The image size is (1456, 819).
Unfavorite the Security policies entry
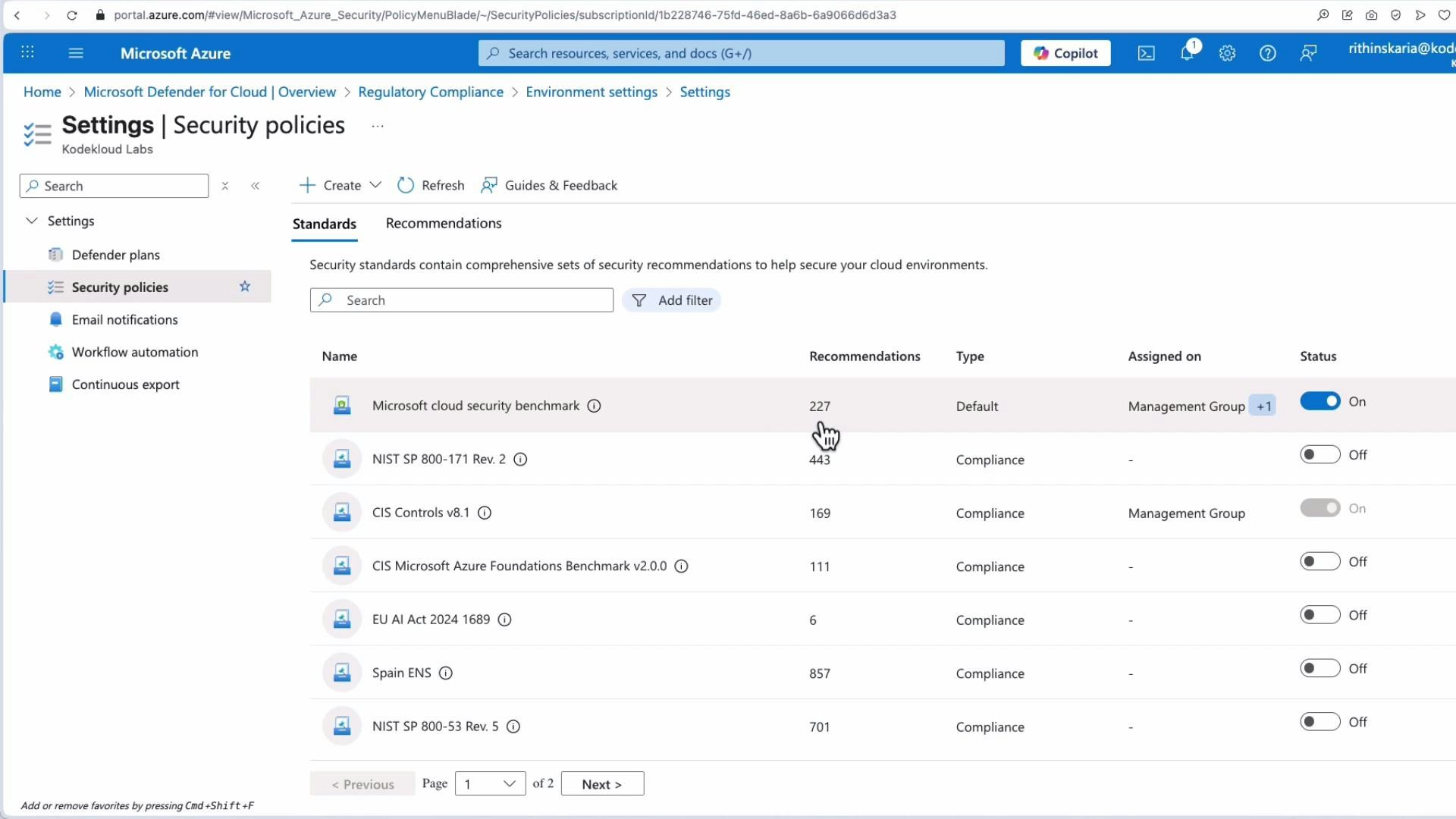pyautogui.click(x=244, y=287)
